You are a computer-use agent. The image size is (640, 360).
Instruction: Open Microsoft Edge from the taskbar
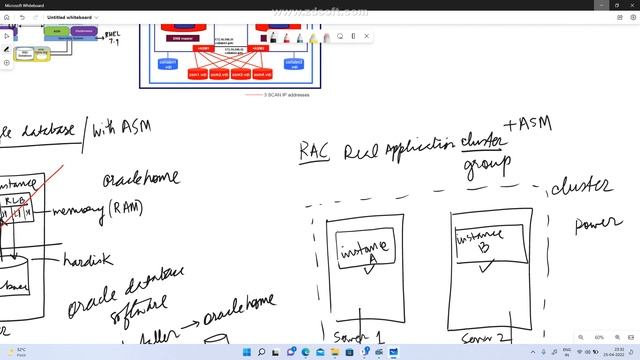click(x=305, y=352)
